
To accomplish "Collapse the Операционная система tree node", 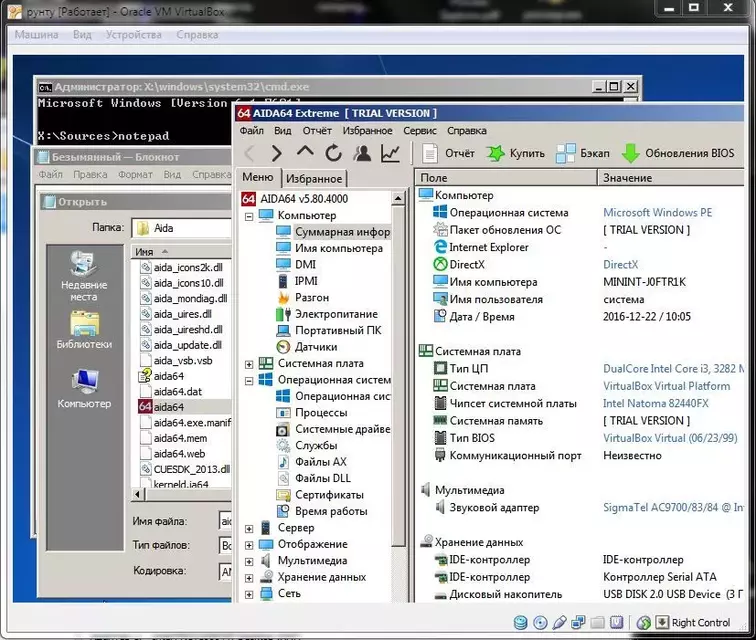I will (249, 381).
